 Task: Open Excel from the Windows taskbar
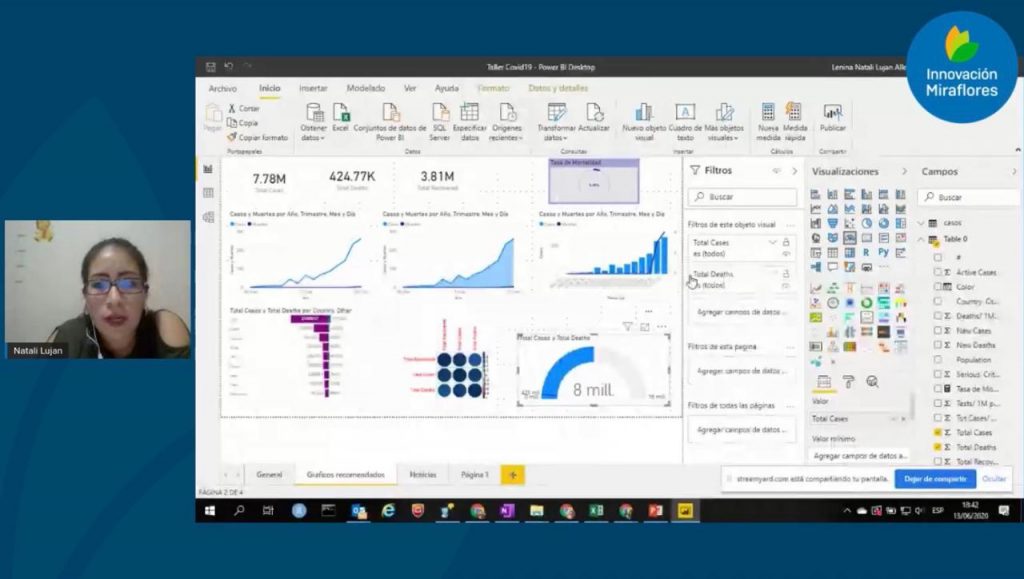(x=596, y=510)
